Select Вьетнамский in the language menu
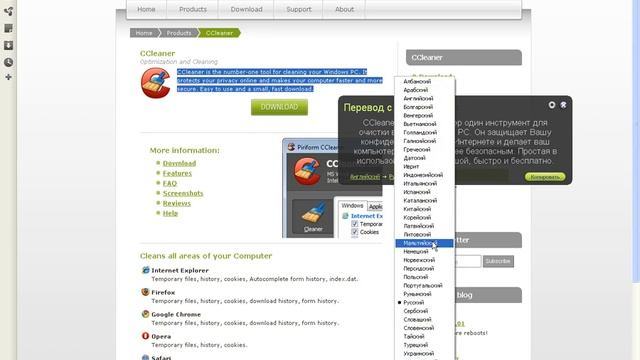Viewport: 640px width, 360px height. [424, 124]
